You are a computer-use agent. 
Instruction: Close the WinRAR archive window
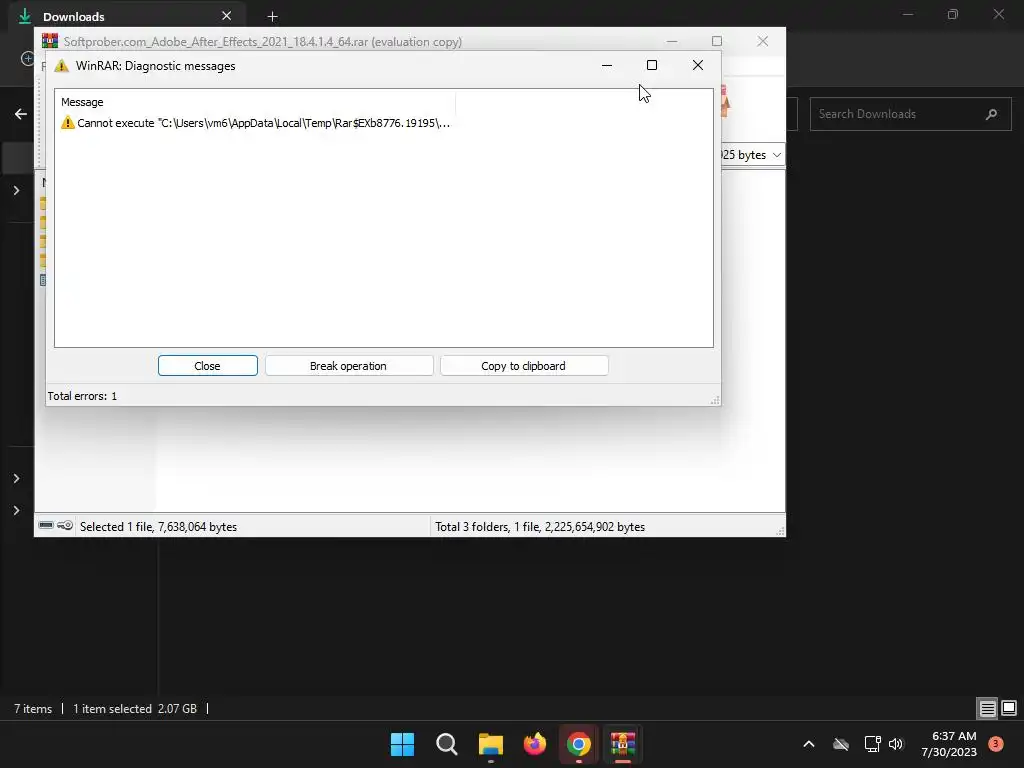click(762, 41)
